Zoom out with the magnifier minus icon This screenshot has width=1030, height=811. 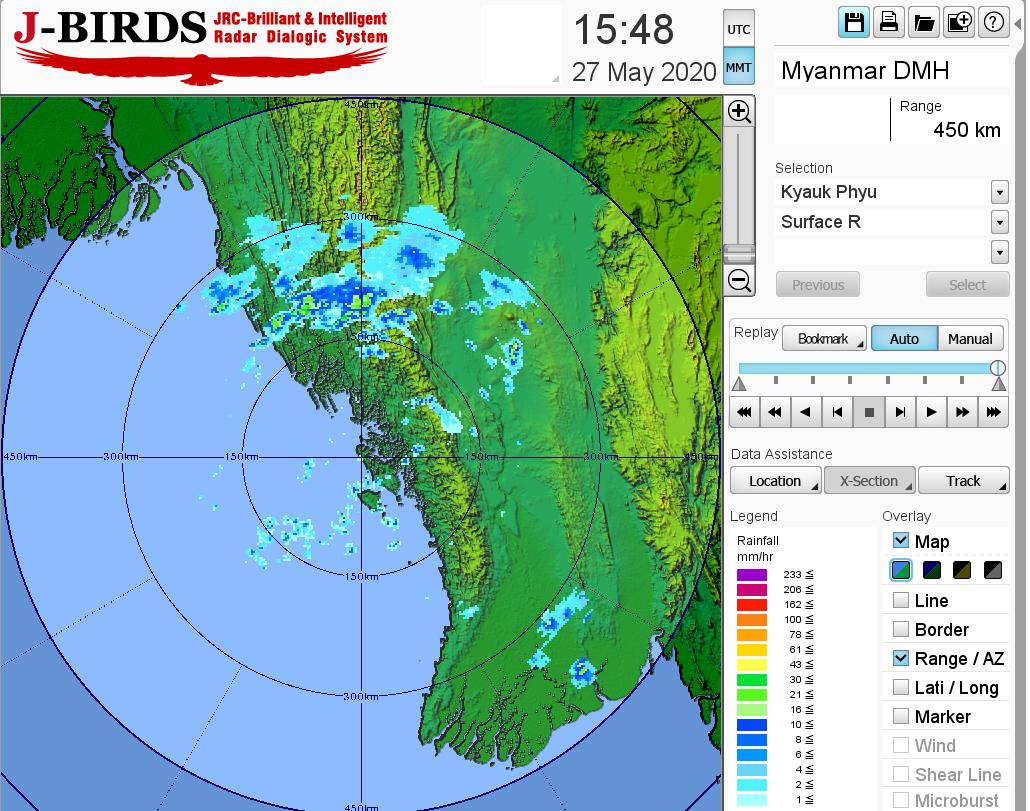tap(740, 280)
